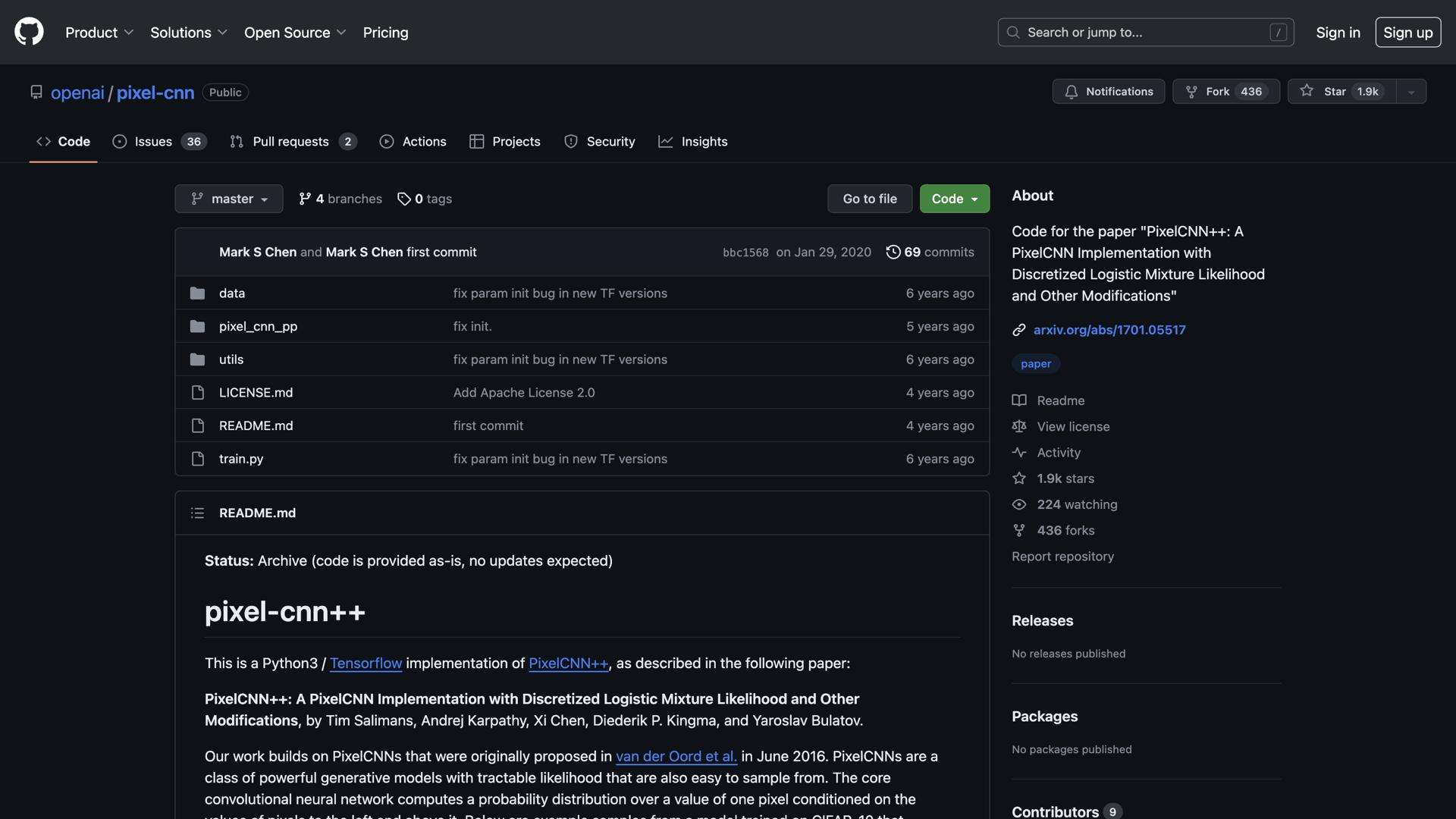Screen dimensions: 1456x819
Task: Expand the Product menu
Action: coord(99,33)
